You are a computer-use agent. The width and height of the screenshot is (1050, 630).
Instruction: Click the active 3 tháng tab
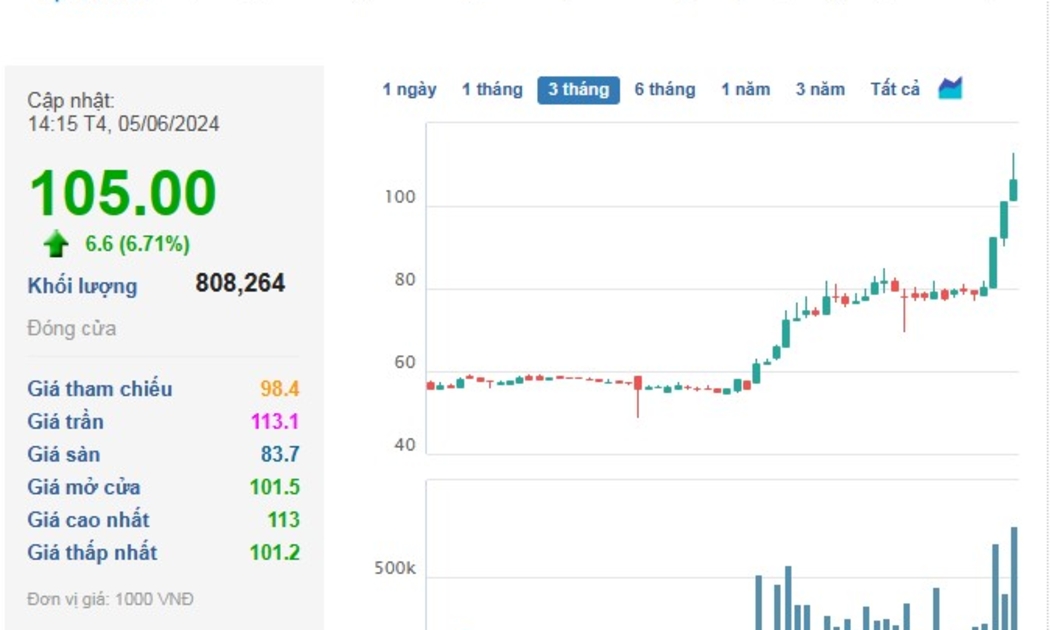point(578,89)
